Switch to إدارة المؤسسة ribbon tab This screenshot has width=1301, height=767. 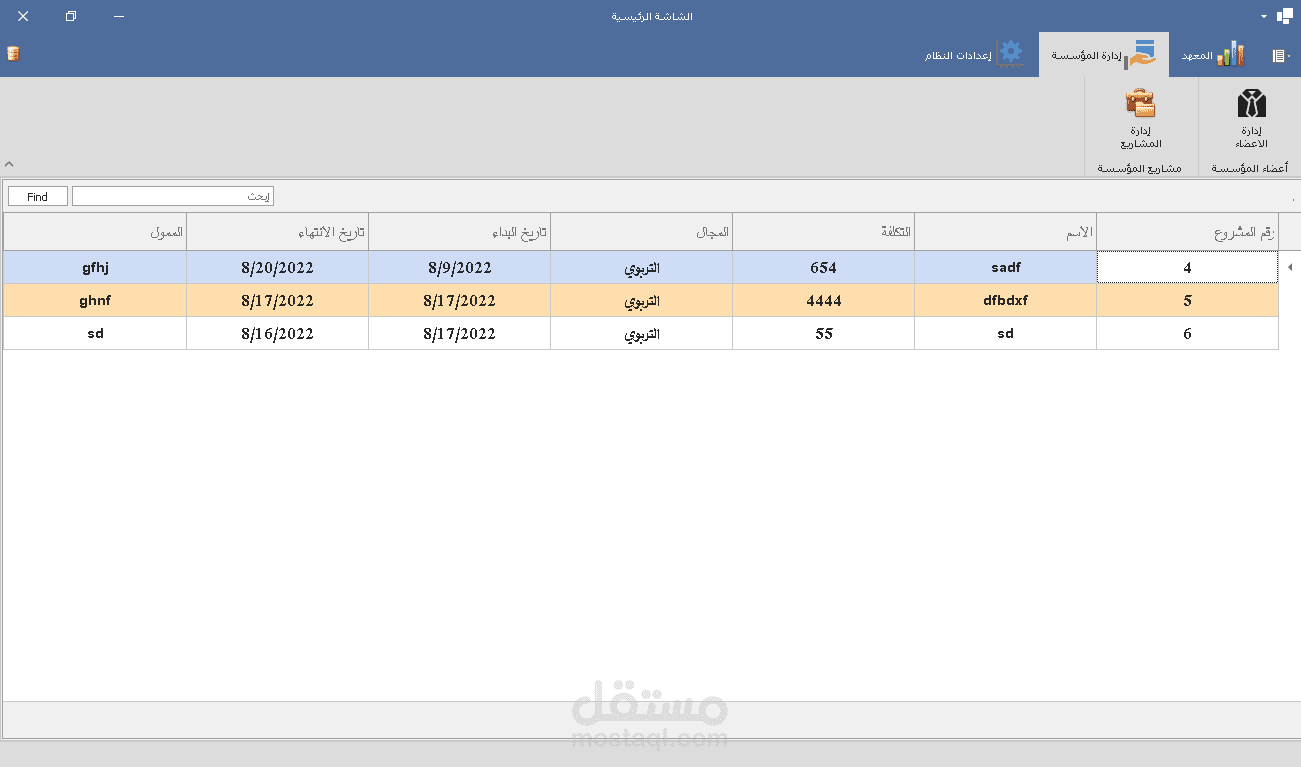[1103, 55]
